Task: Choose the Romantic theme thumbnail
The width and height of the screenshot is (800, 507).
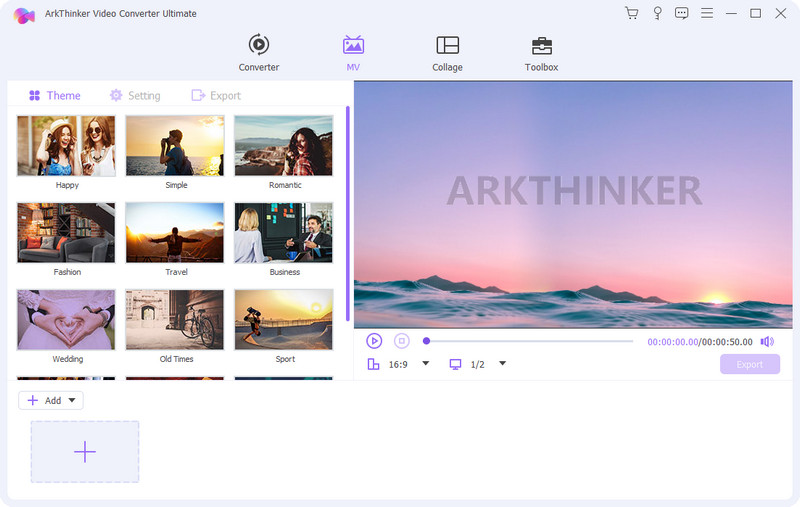Action: [284, 146]
